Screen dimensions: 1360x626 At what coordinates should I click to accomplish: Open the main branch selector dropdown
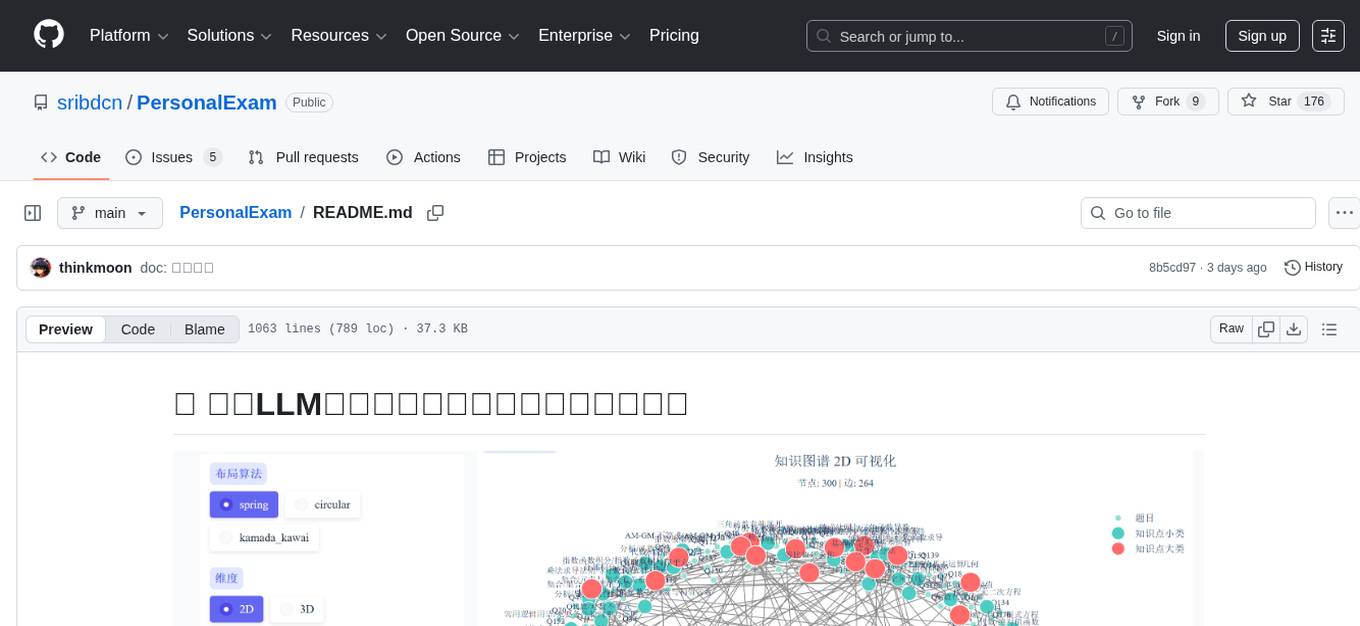pos(110,212)
